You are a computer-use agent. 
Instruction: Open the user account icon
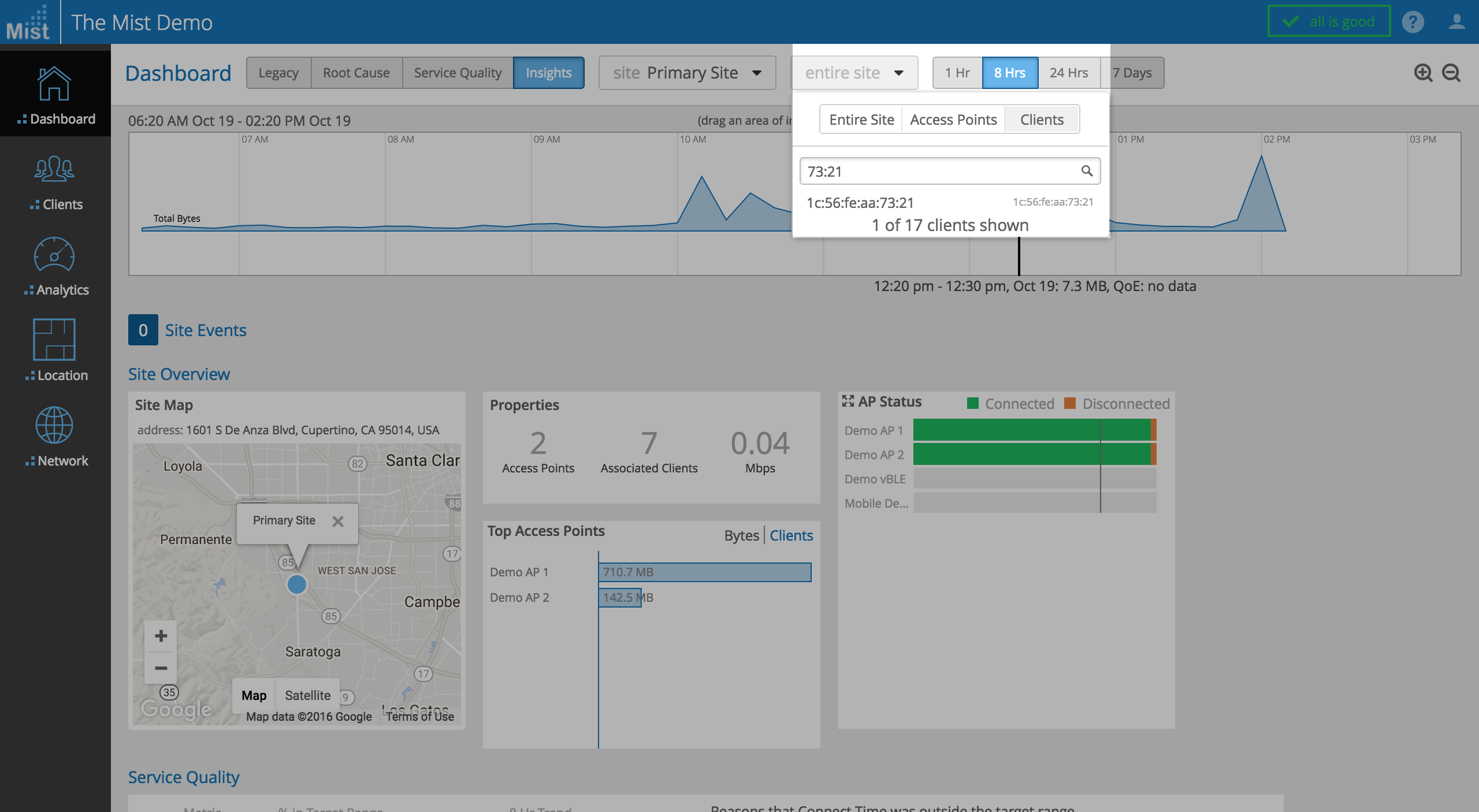[x=1456, y=23]
